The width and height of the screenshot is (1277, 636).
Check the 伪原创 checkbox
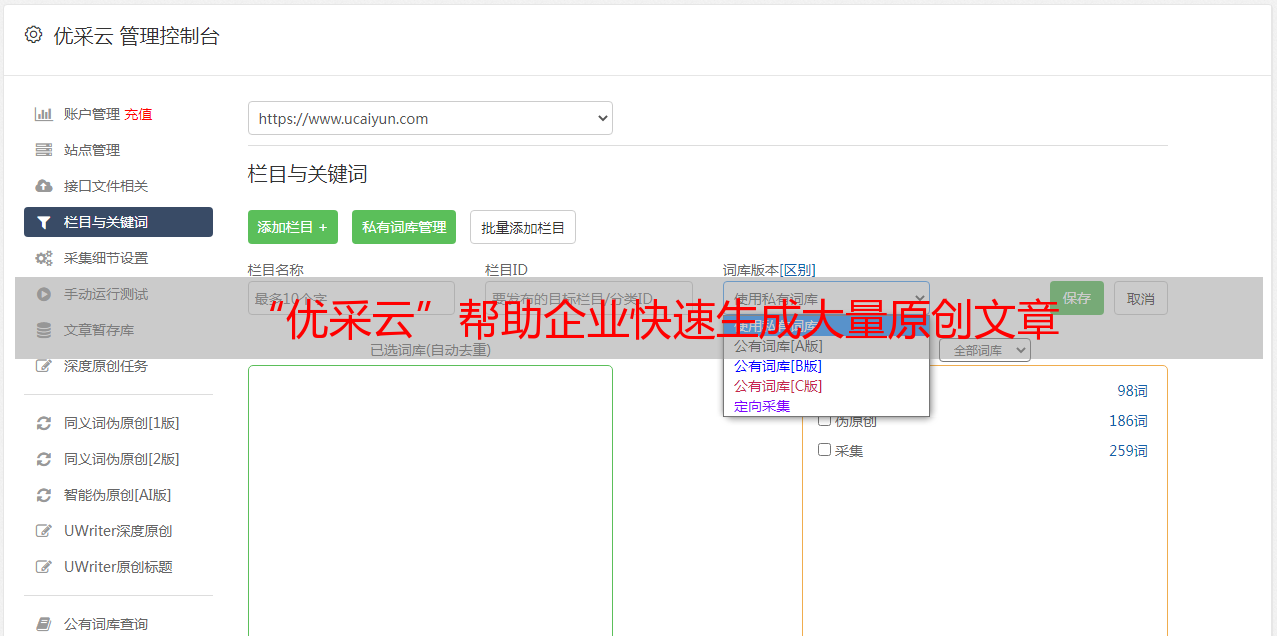(x=825, y=420)
